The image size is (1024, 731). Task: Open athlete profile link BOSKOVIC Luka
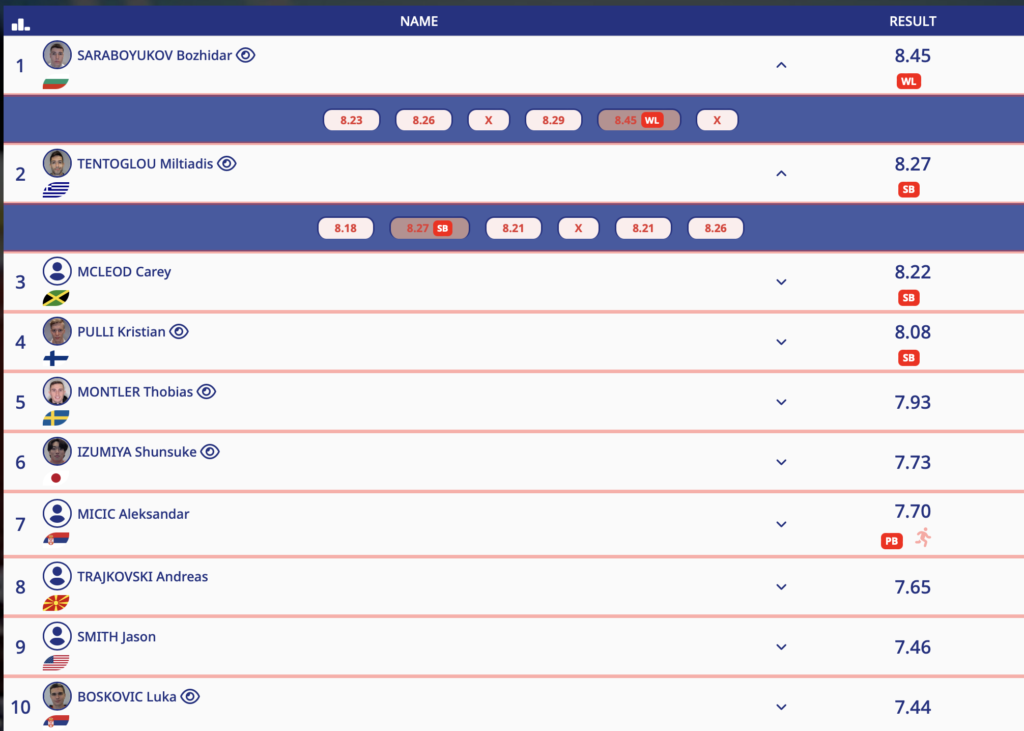(126, 697)
